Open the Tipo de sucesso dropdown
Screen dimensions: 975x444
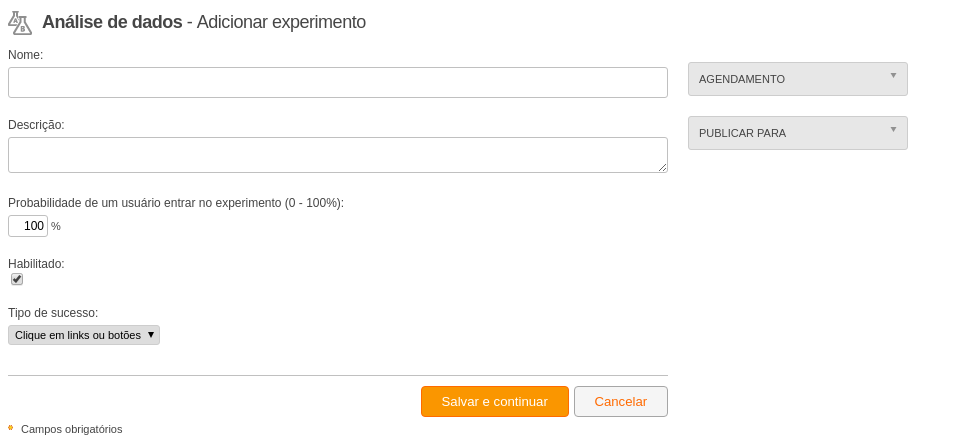pos(84,335)
